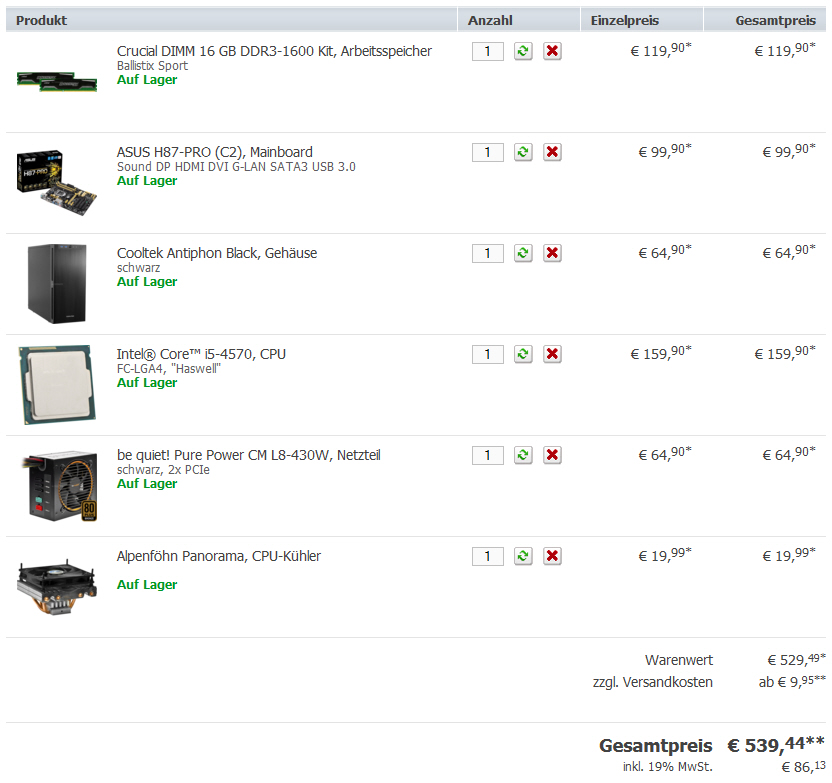Image resolution: width=832 pixels, height=783 pixels.
Task: Remove be quiet! Pure Power Netzteil
Action: (552, 455)
